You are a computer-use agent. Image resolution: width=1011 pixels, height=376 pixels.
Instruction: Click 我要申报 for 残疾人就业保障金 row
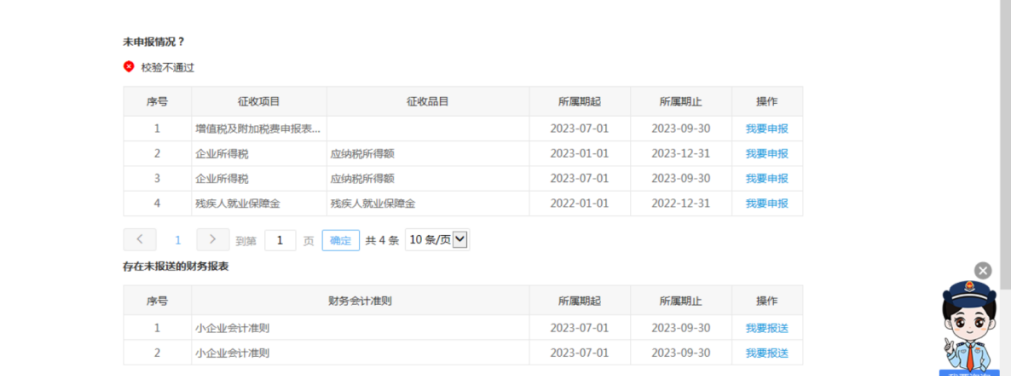click(767, 203)
